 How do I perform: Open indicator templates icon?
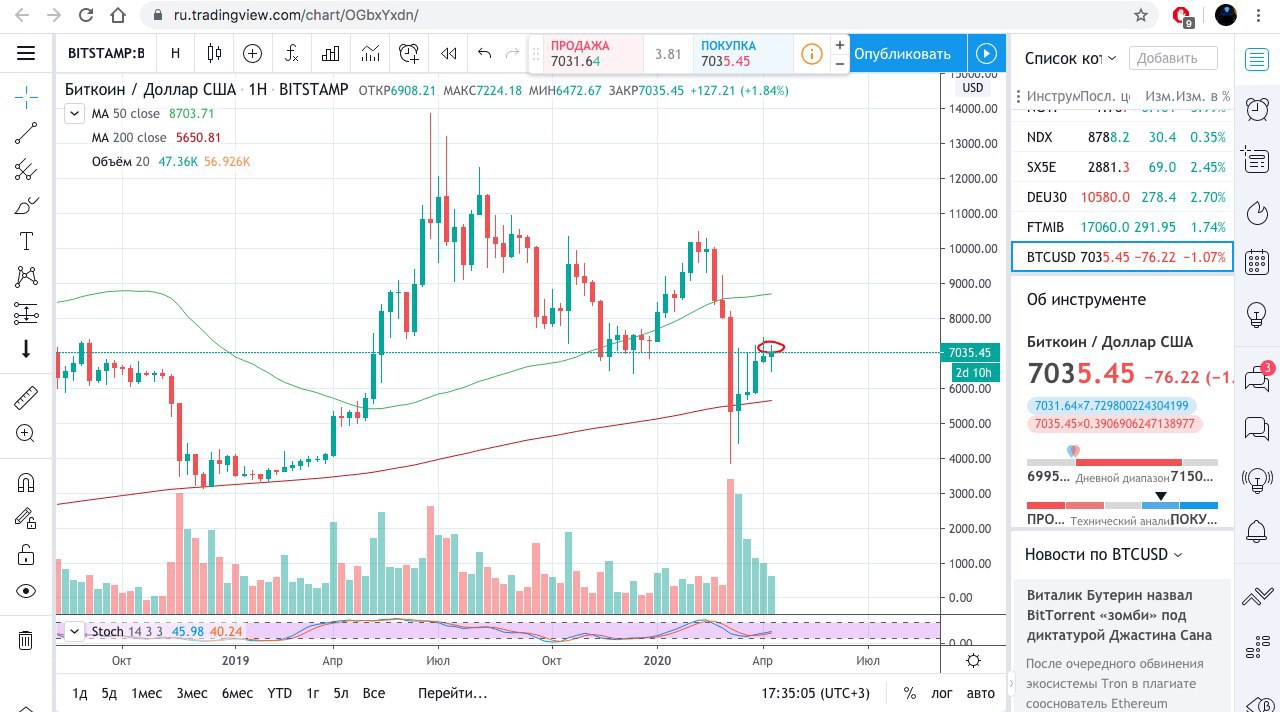tap(370, 53)
